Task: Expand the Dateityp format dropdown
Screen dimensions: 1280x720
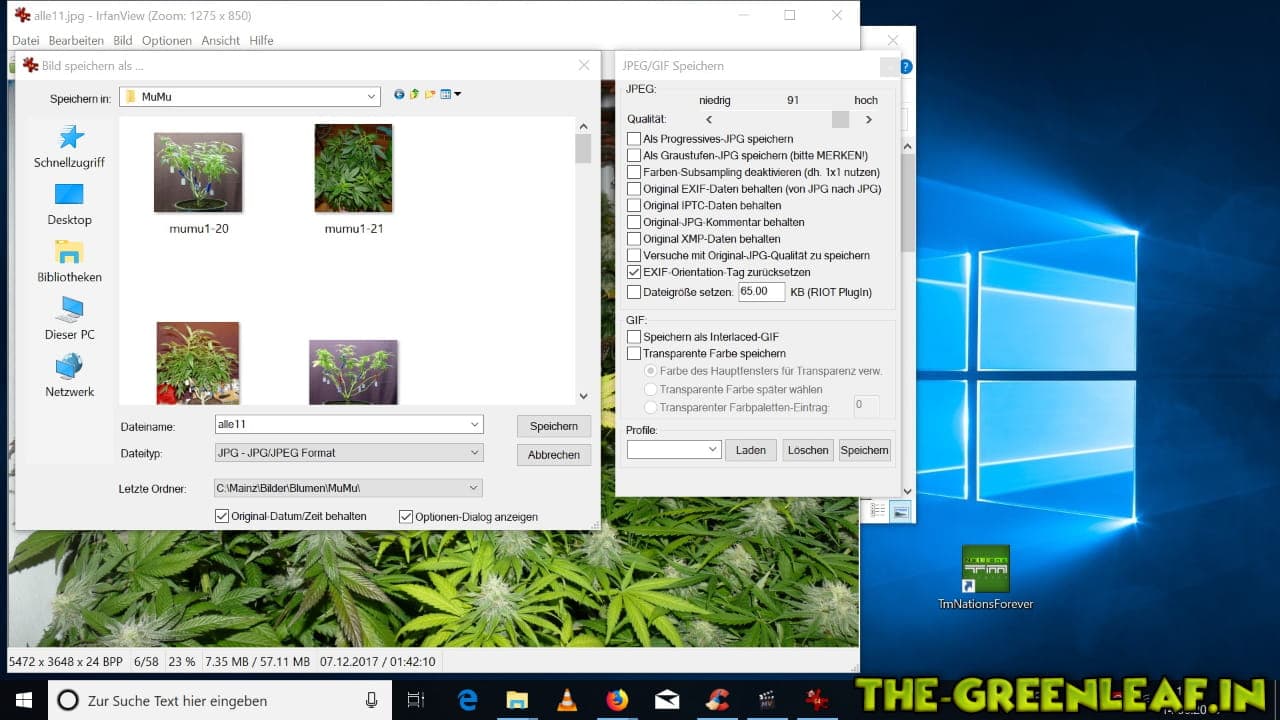Action: (474, 453)
